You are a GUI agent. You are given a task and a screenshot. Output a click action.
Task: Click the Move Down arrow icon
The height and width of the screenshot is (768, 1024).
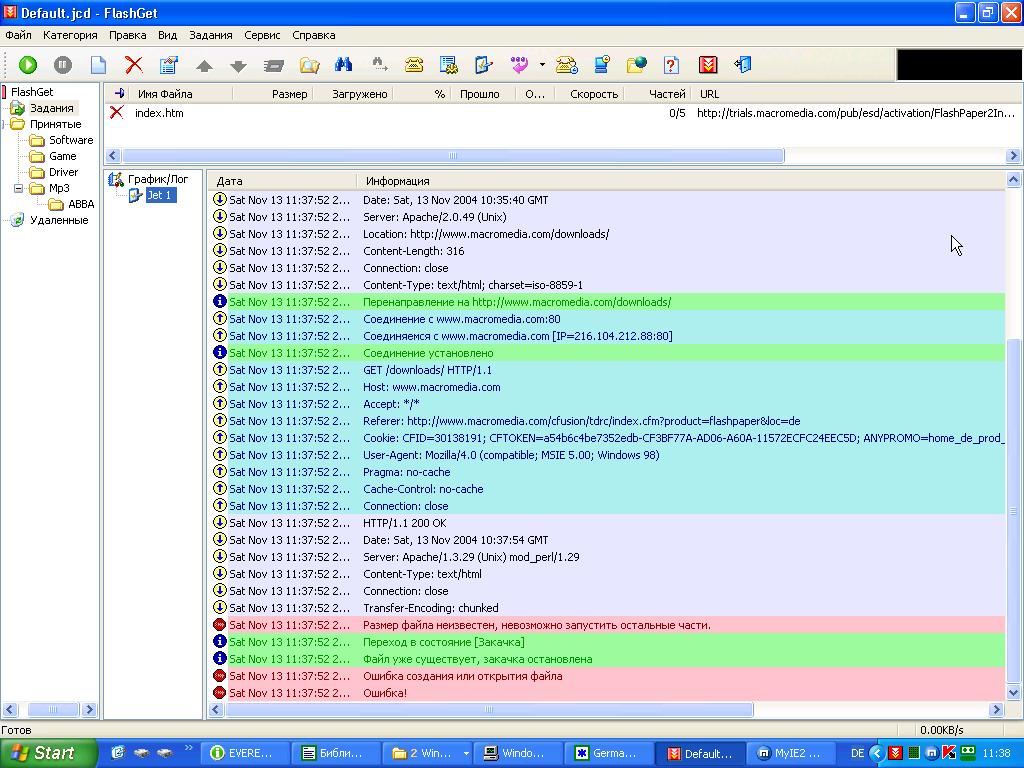238,65
